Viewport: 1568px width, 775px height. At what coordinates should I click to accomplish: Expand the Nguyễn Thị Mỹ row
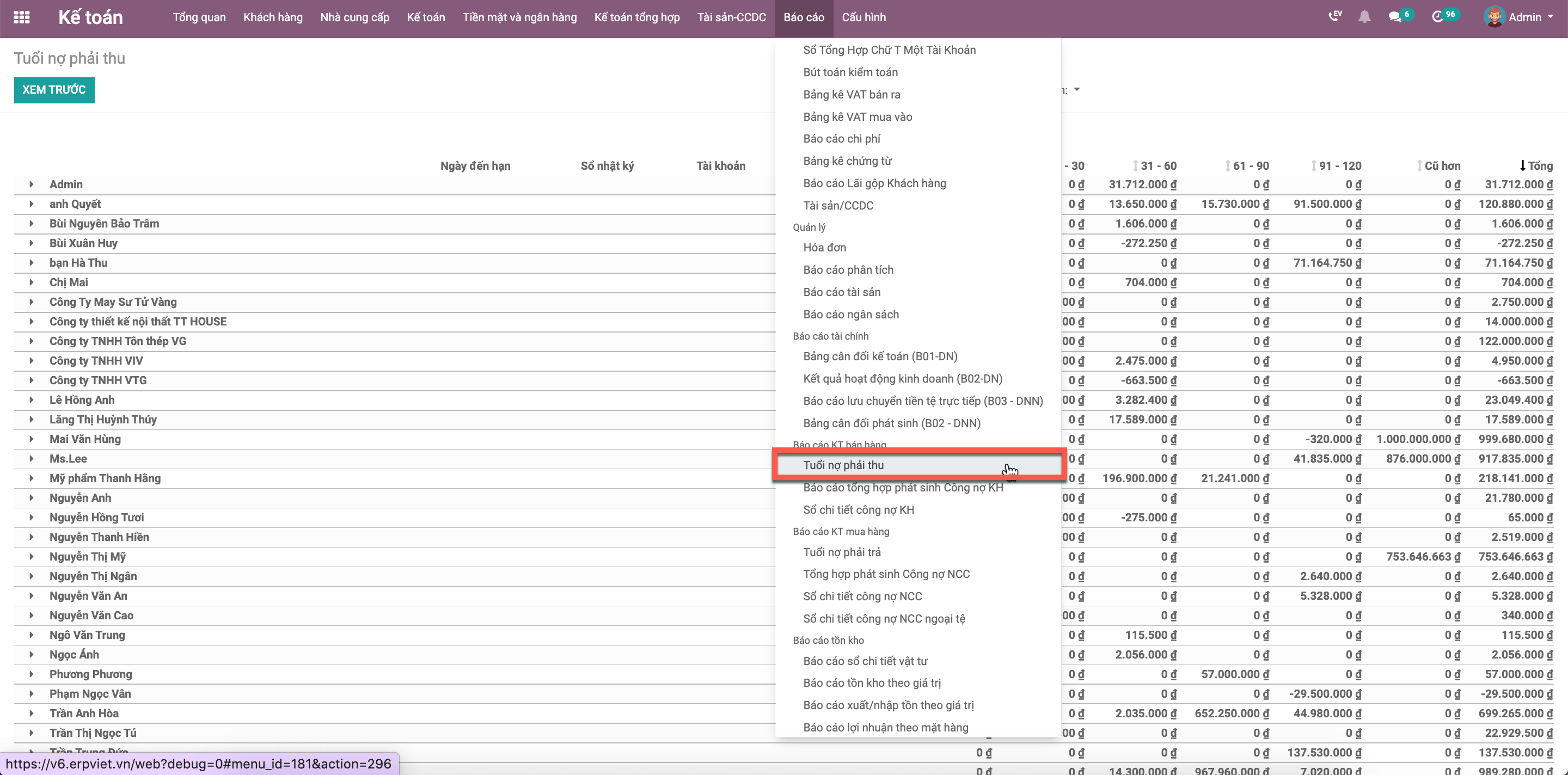32,557
